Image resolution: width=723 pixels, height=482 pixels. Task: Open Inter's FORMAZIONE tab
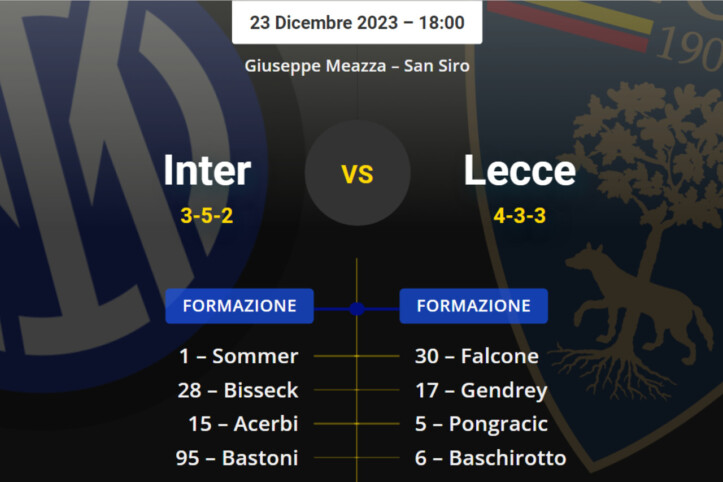click(240, 306)
